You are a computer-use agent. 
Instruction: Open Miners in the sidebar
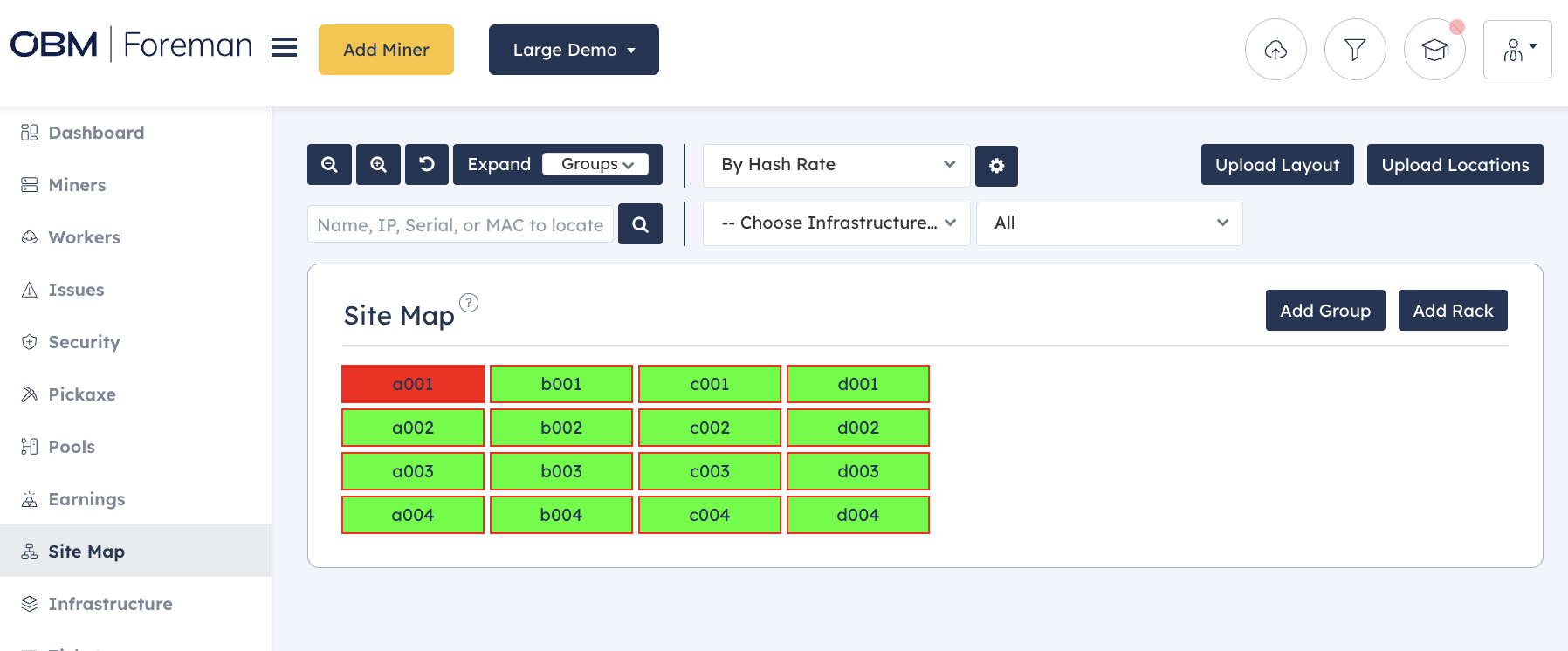click(x=135, y=185)
